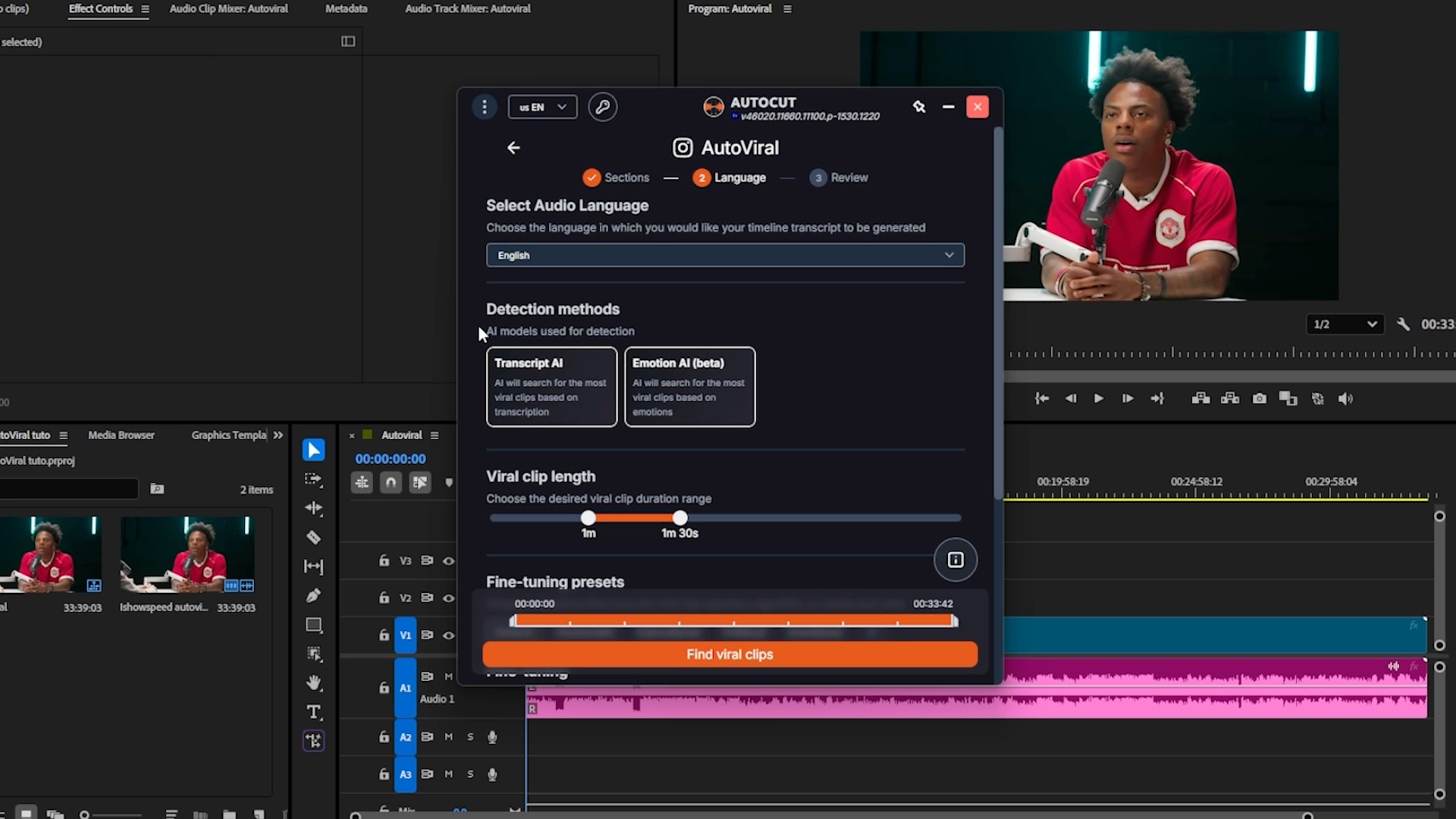
Task: Open the Audio Track Mixer tab
Action: tap(468, 9)
